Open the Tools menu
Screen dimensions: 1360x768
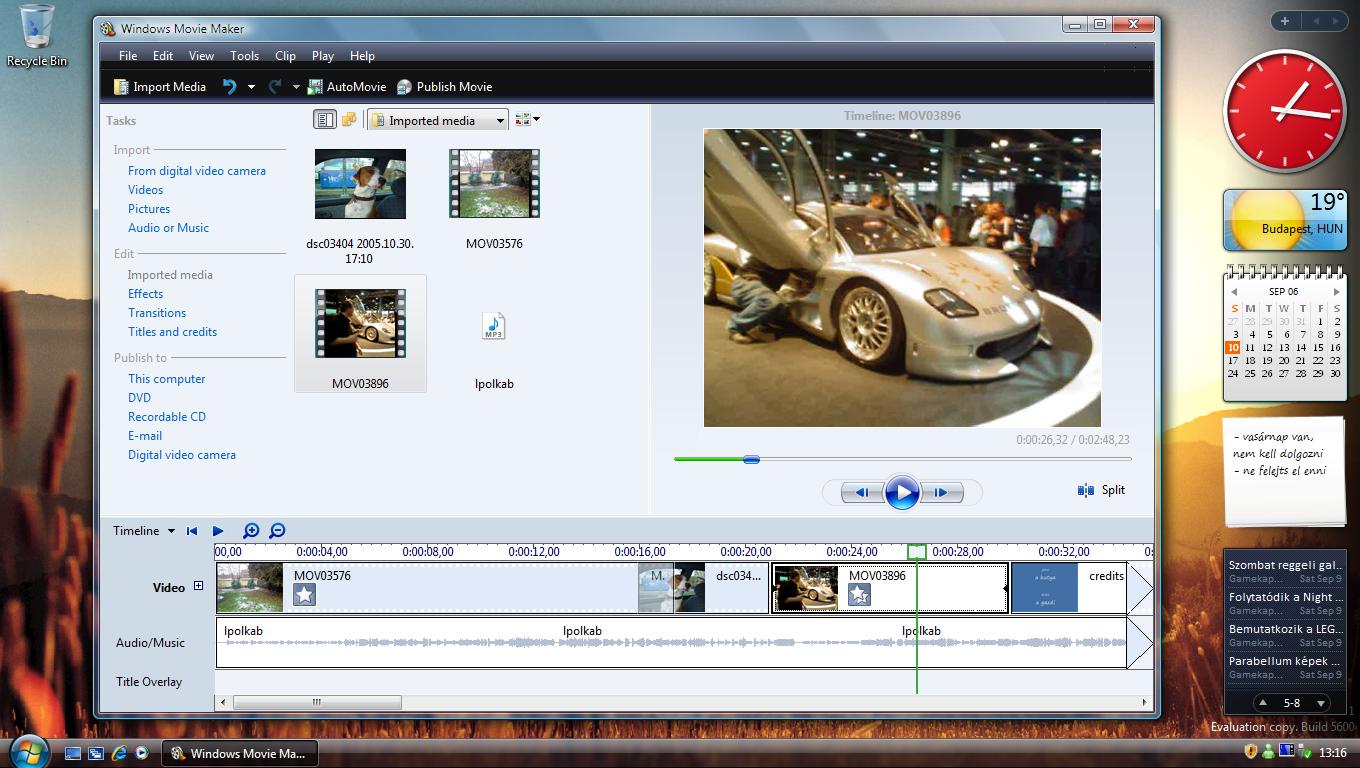[x=244, y=56]
